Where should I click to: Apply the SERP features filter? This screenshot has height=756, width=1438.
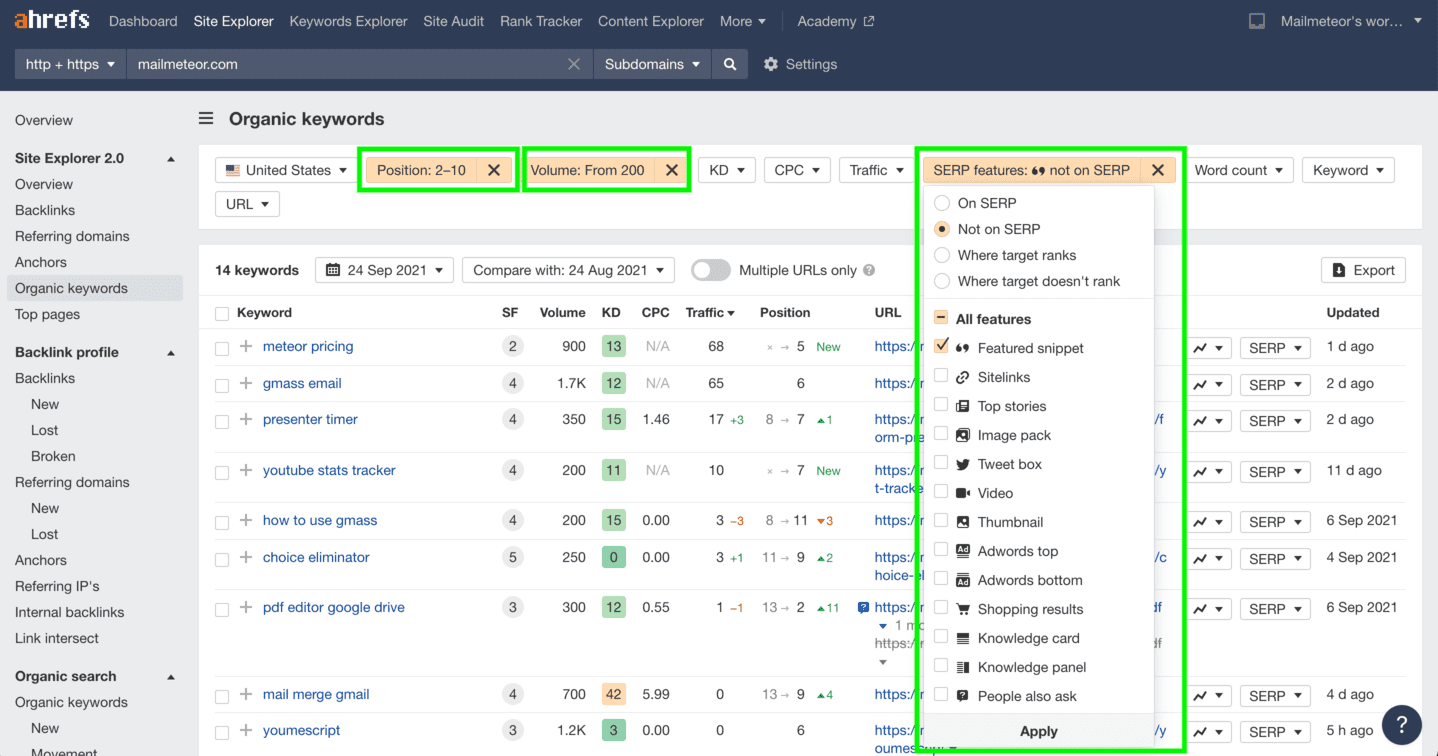[x=1038, y=731]
